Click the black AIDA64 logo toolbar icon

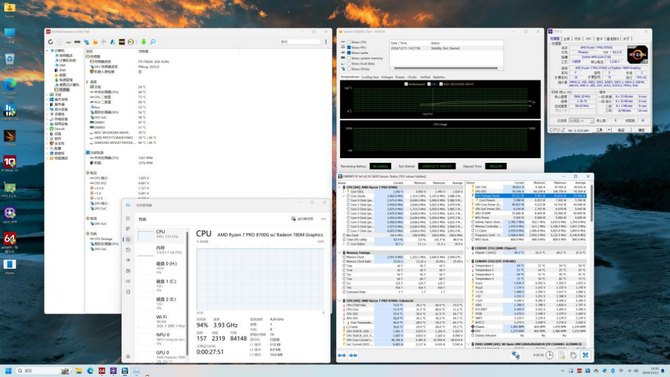click(x=122, y=42)
